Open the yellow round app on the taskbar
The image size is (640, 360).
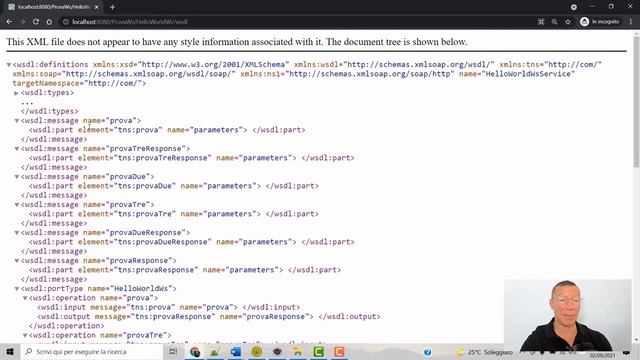pos(256,351)
